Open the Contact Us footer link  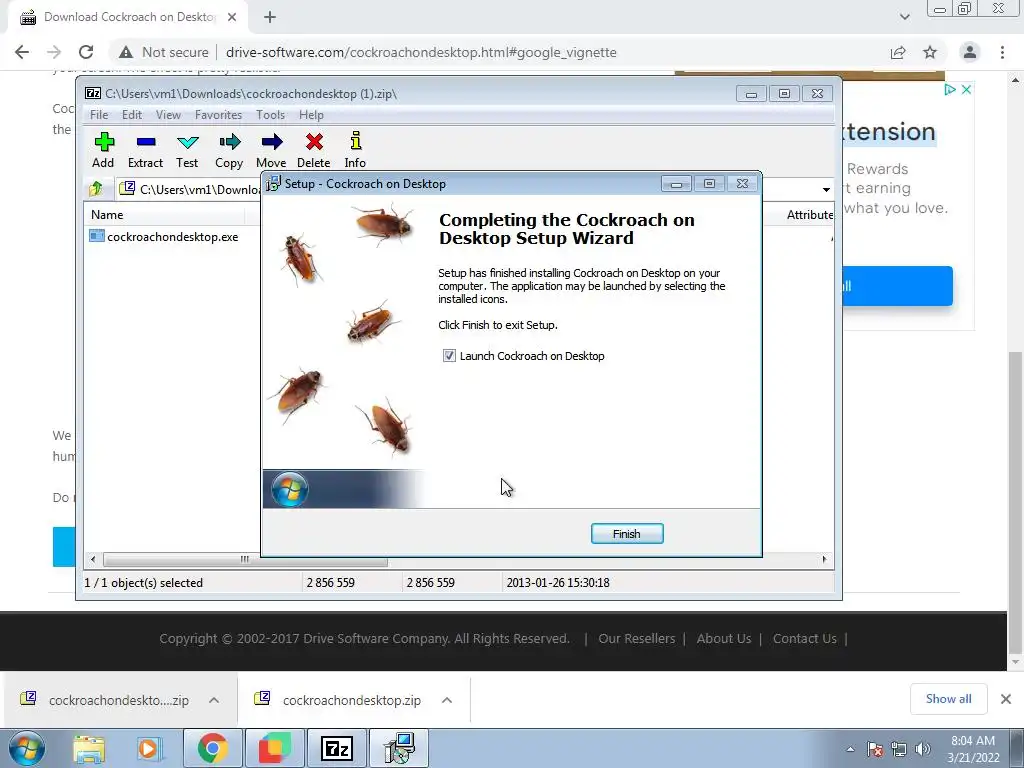[x=805, y=639]
